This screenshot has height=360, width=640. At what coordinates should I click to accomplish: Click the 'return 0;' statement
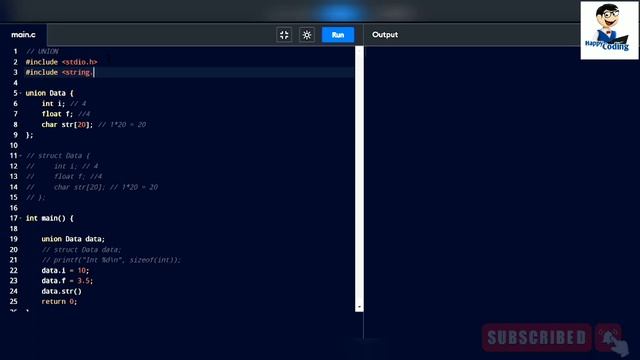pyautogui.click(x=59, y=302)
